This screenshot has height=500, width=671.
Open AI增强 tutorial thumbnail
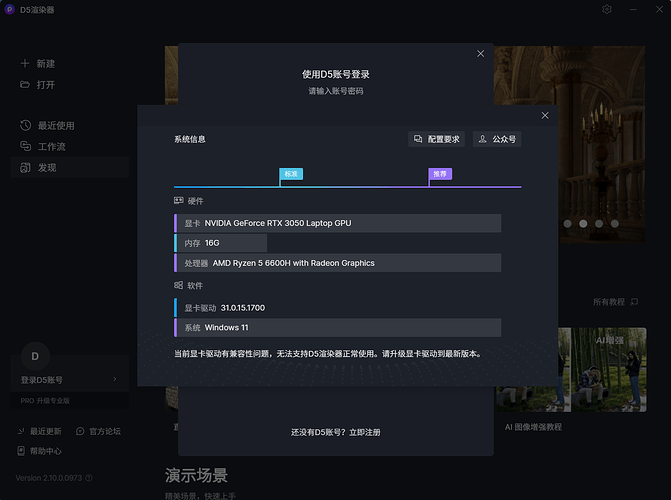(x=608, y=370)
